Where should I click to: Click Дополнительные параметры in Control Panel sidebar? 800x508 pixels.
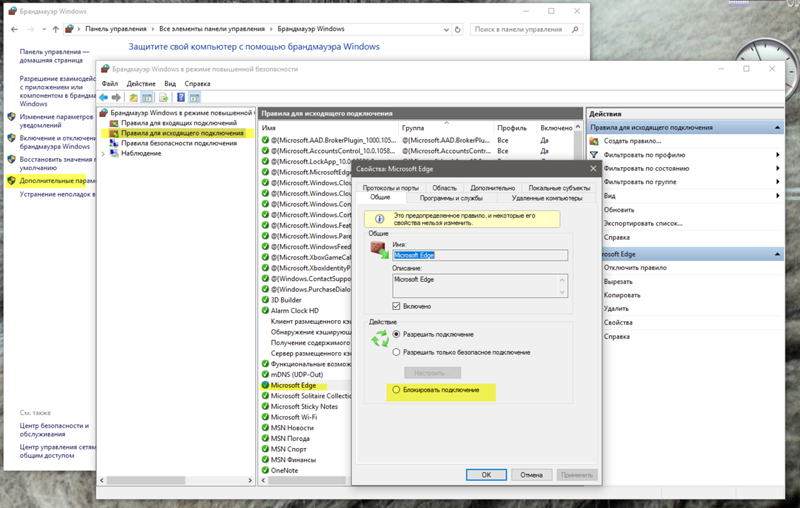[57, 181]
